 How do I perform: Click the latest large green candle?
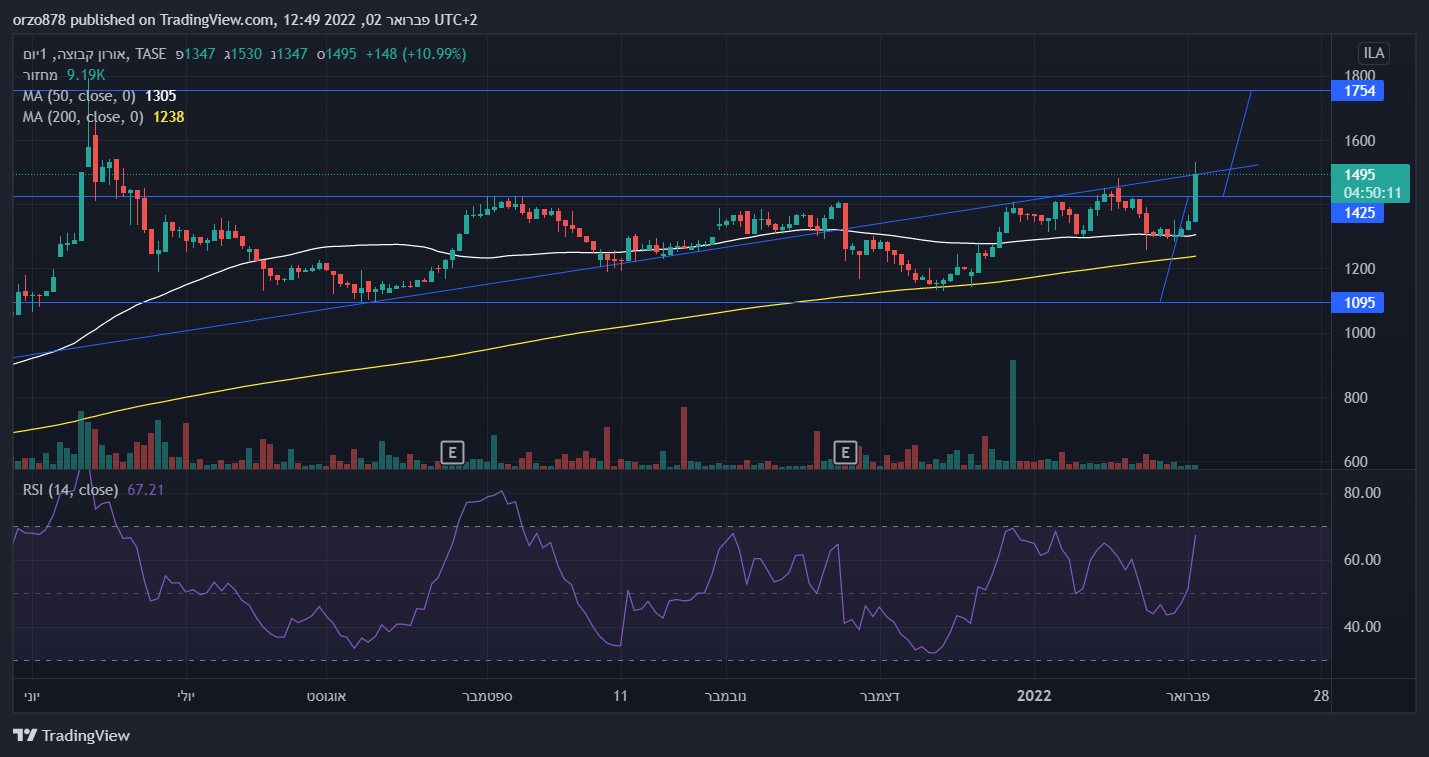click(x=1195, y=198)
